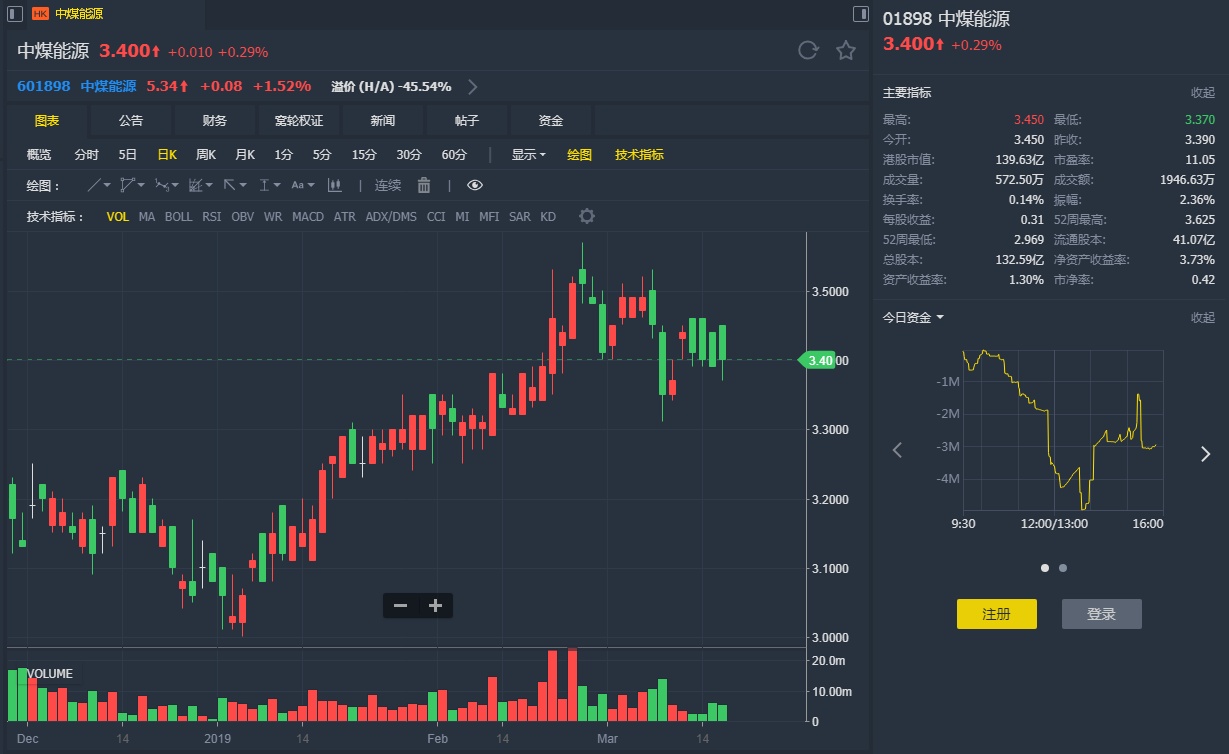The height and width of the screenshot is (754, 1229).
Task: Click the candlestick pattern tool icon
Action: [x=334, y=185]
